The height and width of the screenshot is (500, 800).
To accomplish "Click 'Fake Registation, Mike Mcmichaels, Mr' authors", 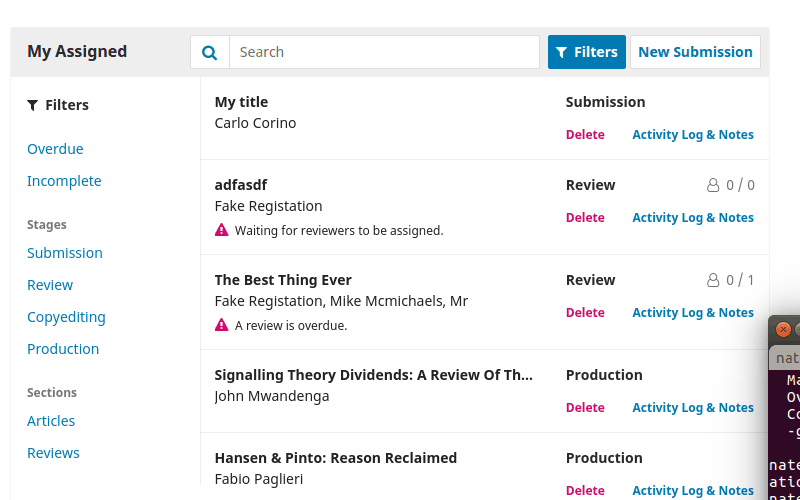I will coord(341,301).
